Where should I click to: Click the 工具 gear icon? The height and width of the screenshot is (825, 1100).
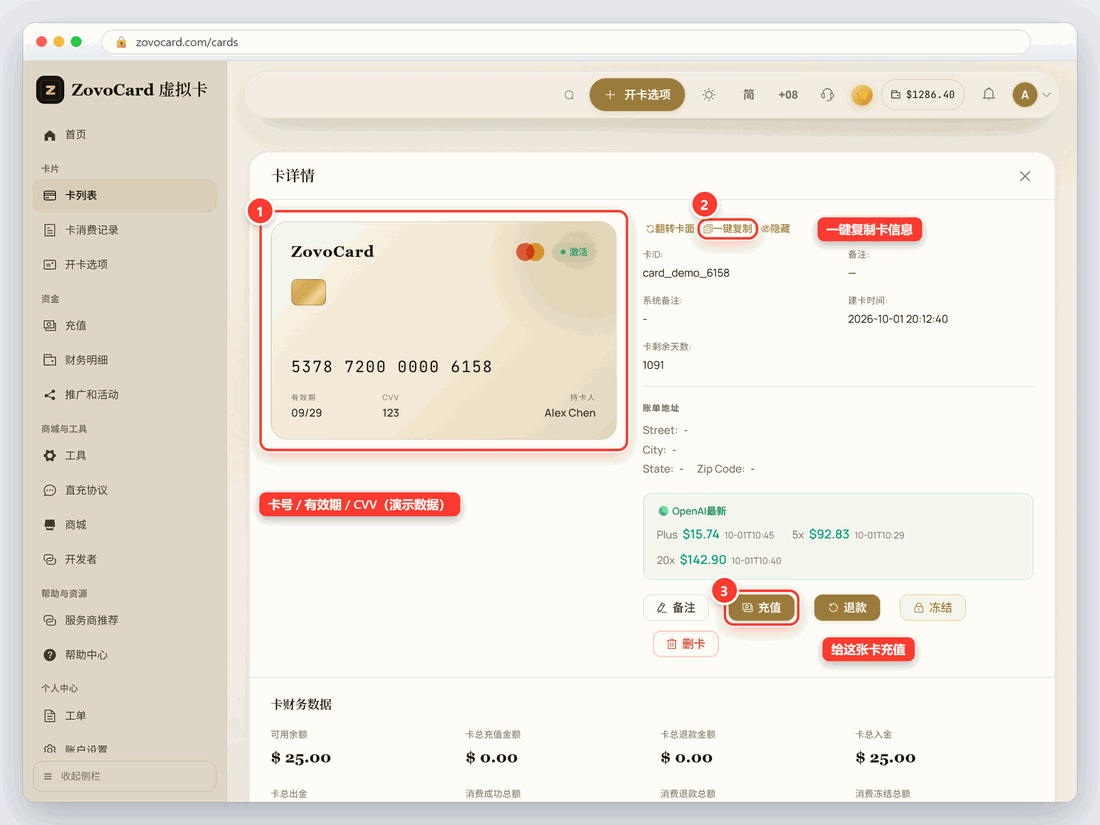tap(50, 456)
